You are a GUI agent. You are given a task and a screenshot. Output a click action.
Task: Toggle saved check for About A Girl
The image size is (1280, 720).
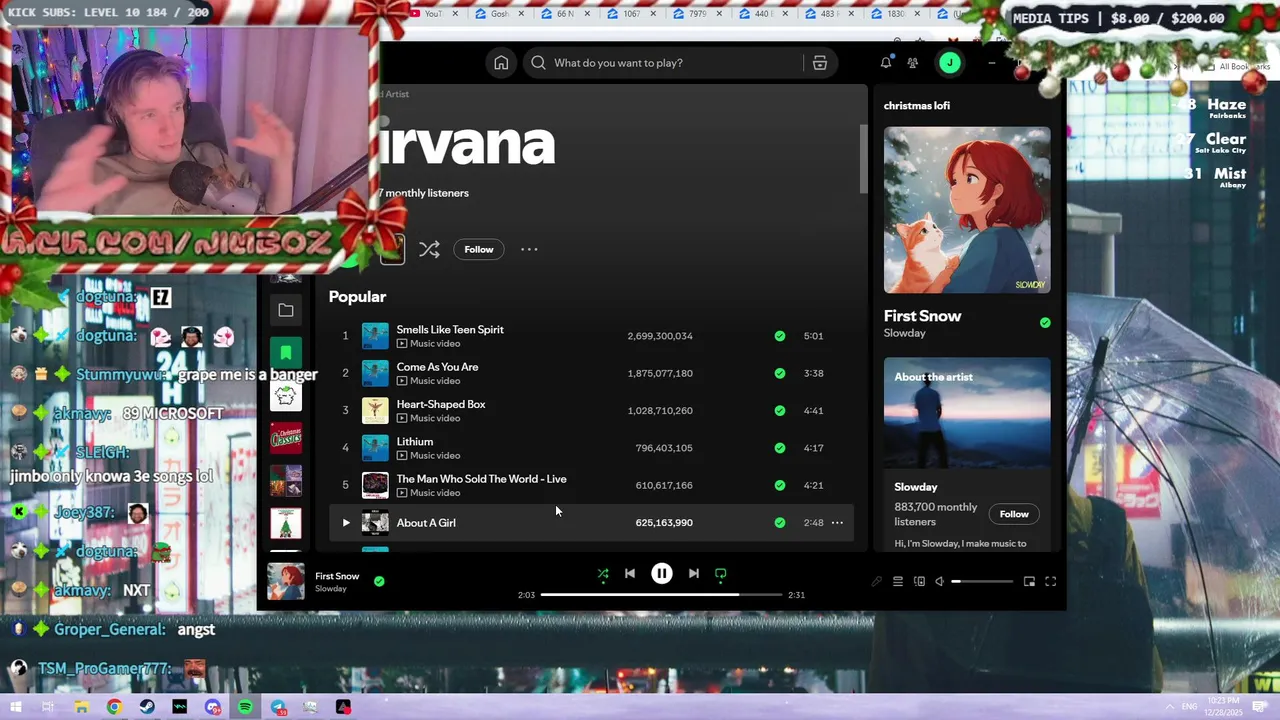[x=780, y=522]
